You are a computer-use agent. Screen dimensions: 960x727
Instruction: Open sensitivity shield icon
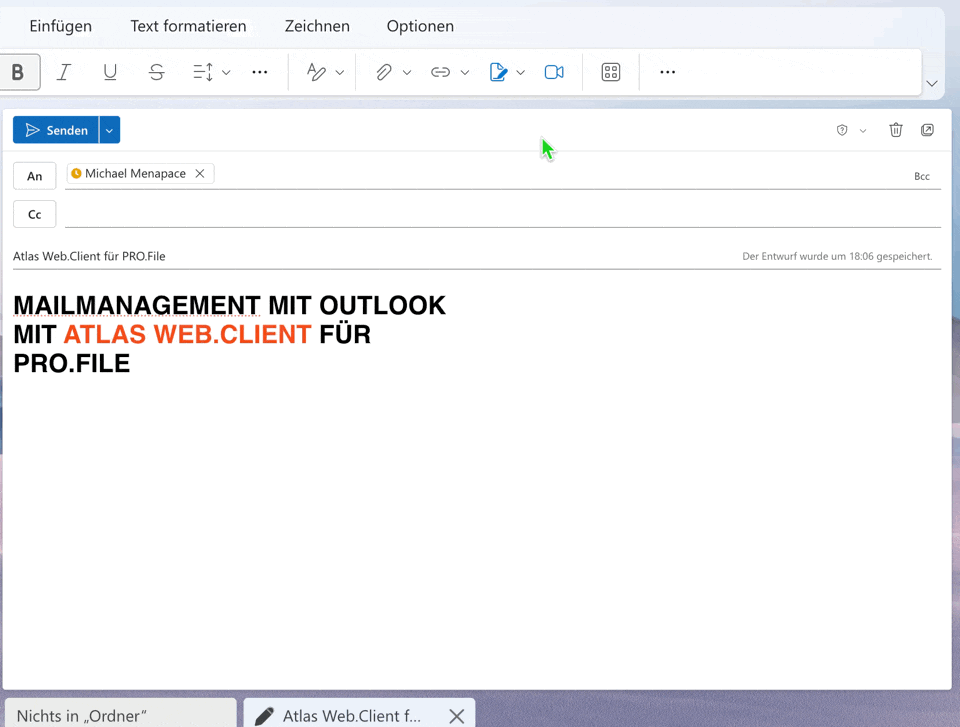pyautogui.click(x=842, y=130)
